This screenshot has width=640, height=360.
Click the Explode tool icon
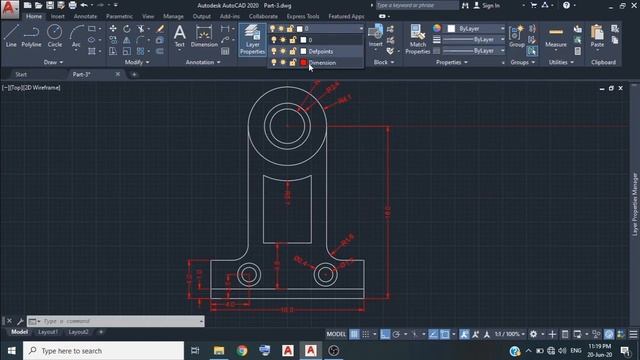click(160, 40)
